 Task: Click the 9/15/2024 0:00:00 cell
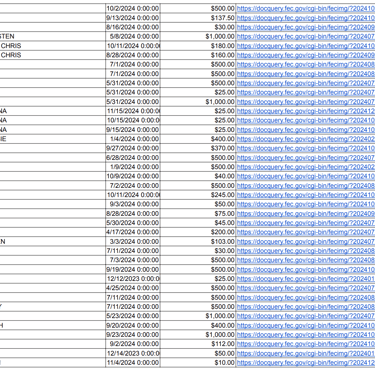coord(133,130)
